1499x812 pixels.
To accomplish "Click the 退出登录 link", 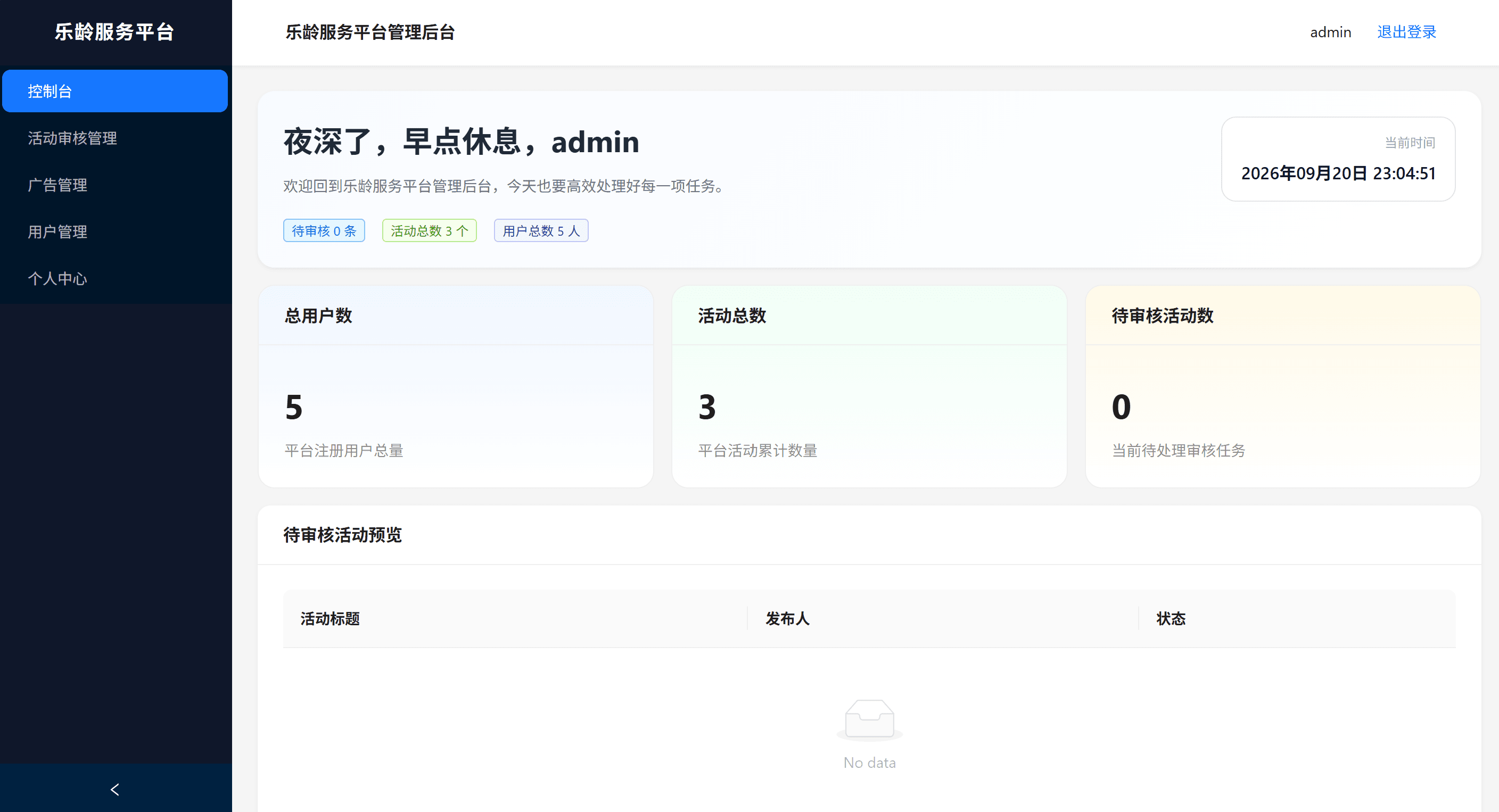I will [x=1406, y=32].
